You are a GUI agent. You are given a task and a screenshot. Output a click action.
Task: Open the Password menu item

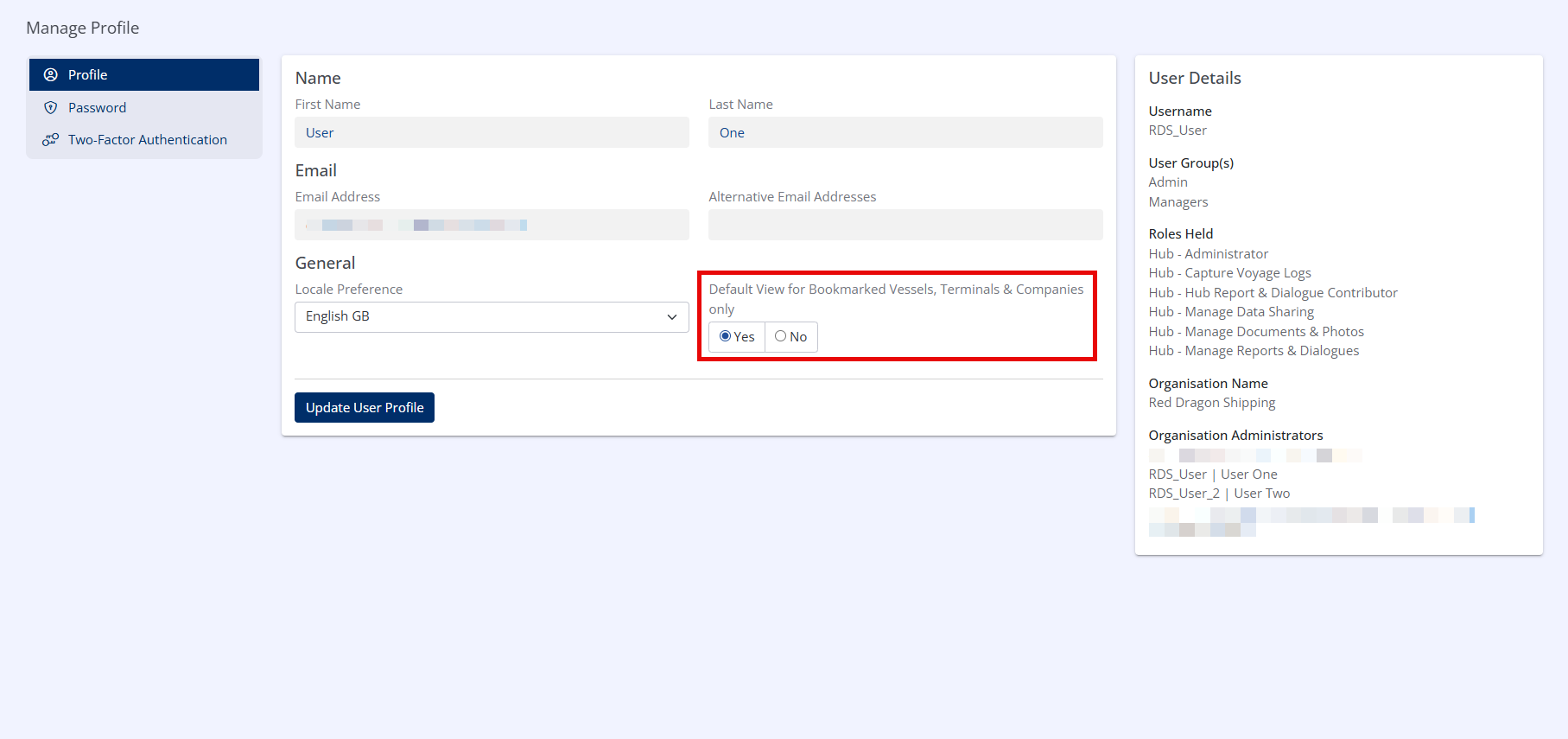[144, 107]
